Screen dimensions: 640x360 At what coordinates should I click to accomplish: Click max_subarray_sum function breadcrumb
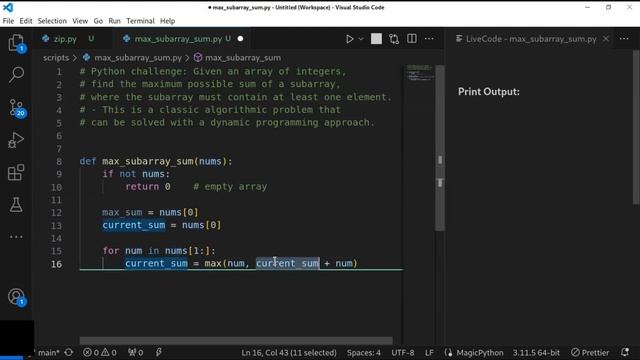pyautogui.click(x=243, y=58)
